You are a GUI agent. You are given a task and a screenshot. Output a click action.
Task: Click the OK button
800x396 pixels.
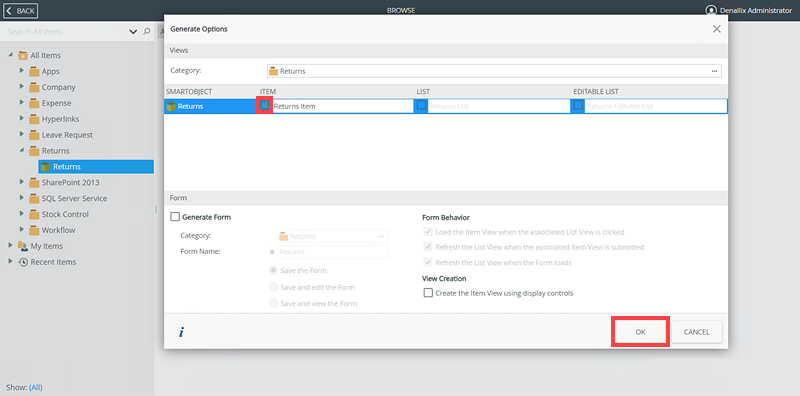(640, 332)
